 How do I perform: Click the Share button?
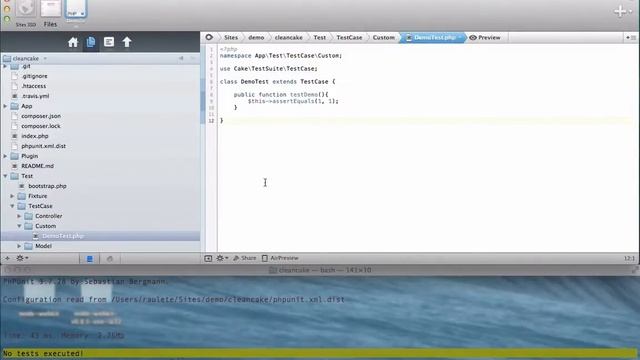(244, 258)
